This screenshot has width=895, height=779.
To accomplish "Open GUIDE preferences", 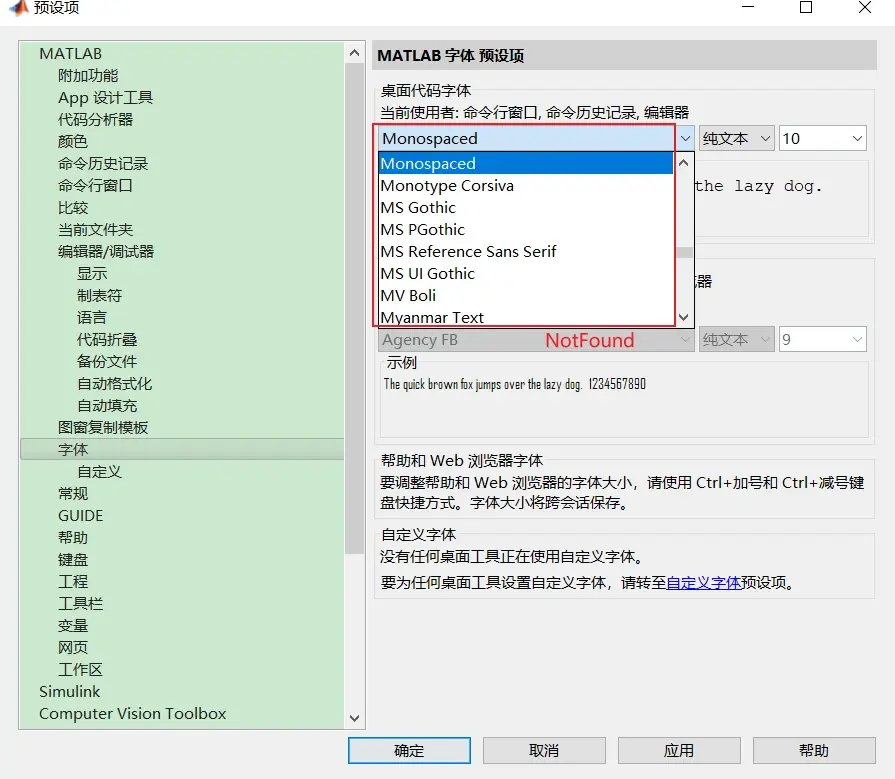I will click(x=80, y=516).
